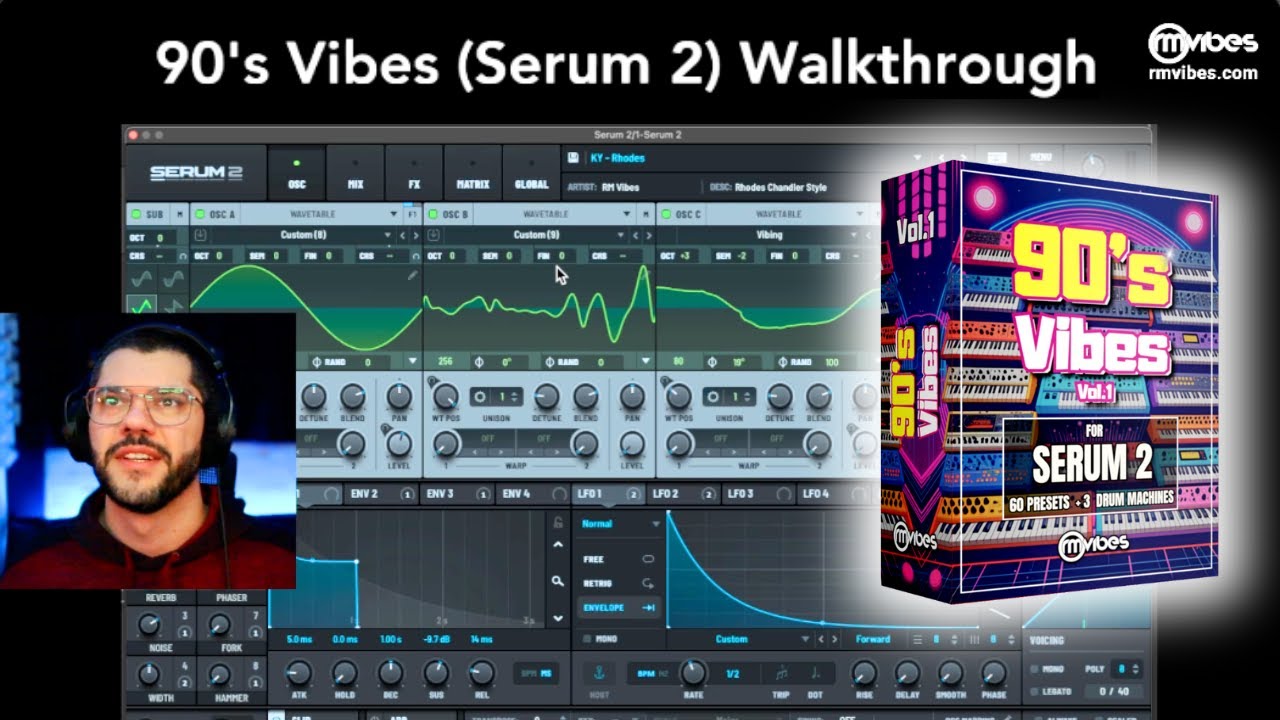The width and height of the screenshot is (1280, 720).
Task: Open OSC B Custom(9) wavetable dropdown
Action: tap(535, 235)
